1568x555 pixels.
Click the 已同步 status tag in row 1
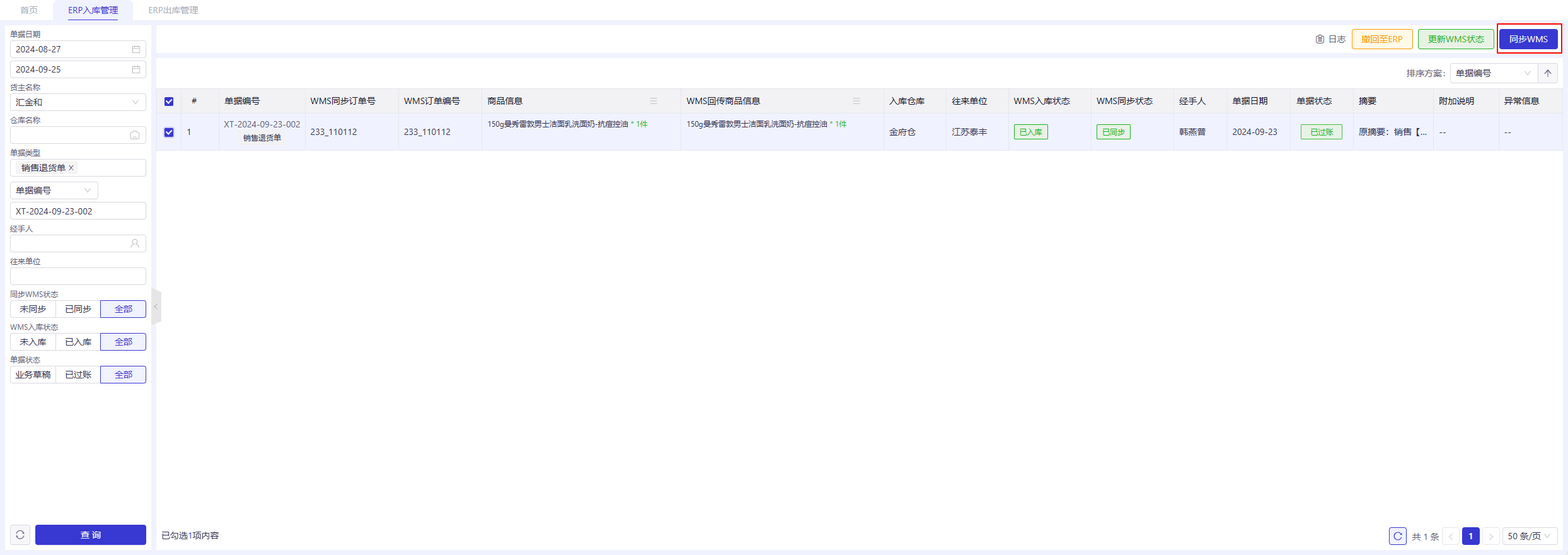1114,132
